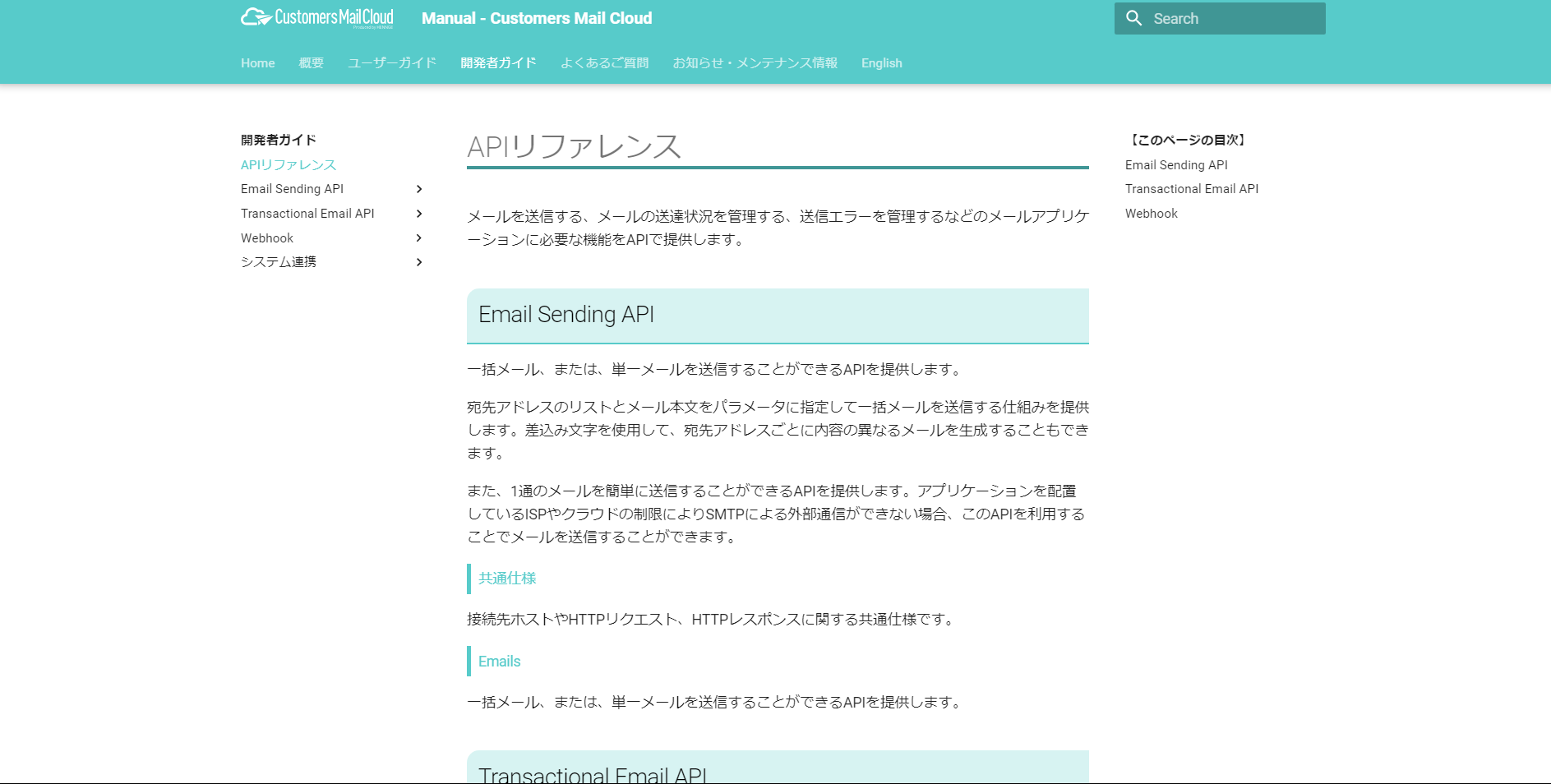Open Webhook in the left sidebar
This screenshot has width=1551, height=784.
pyautogui.click(x=267, y=238)
